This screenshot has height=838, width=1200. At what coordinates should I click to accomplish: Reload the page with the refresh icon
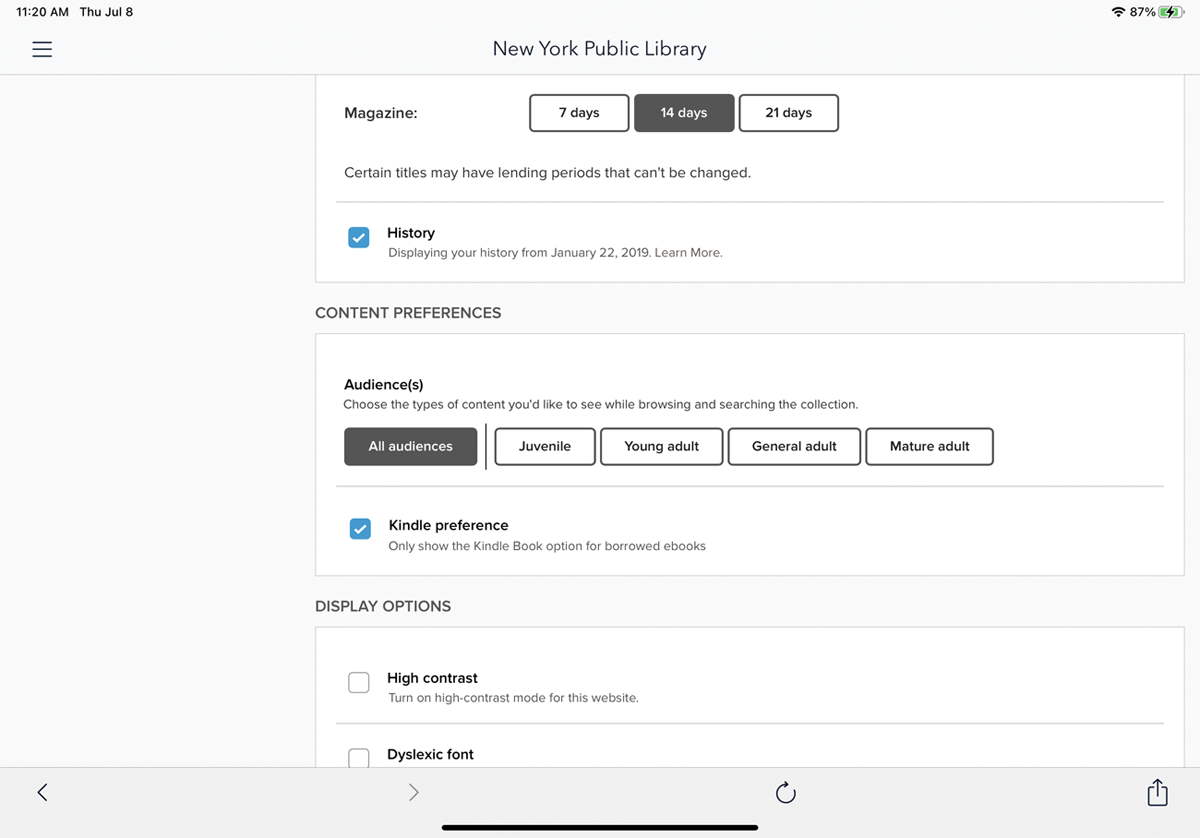coord(786,793)
